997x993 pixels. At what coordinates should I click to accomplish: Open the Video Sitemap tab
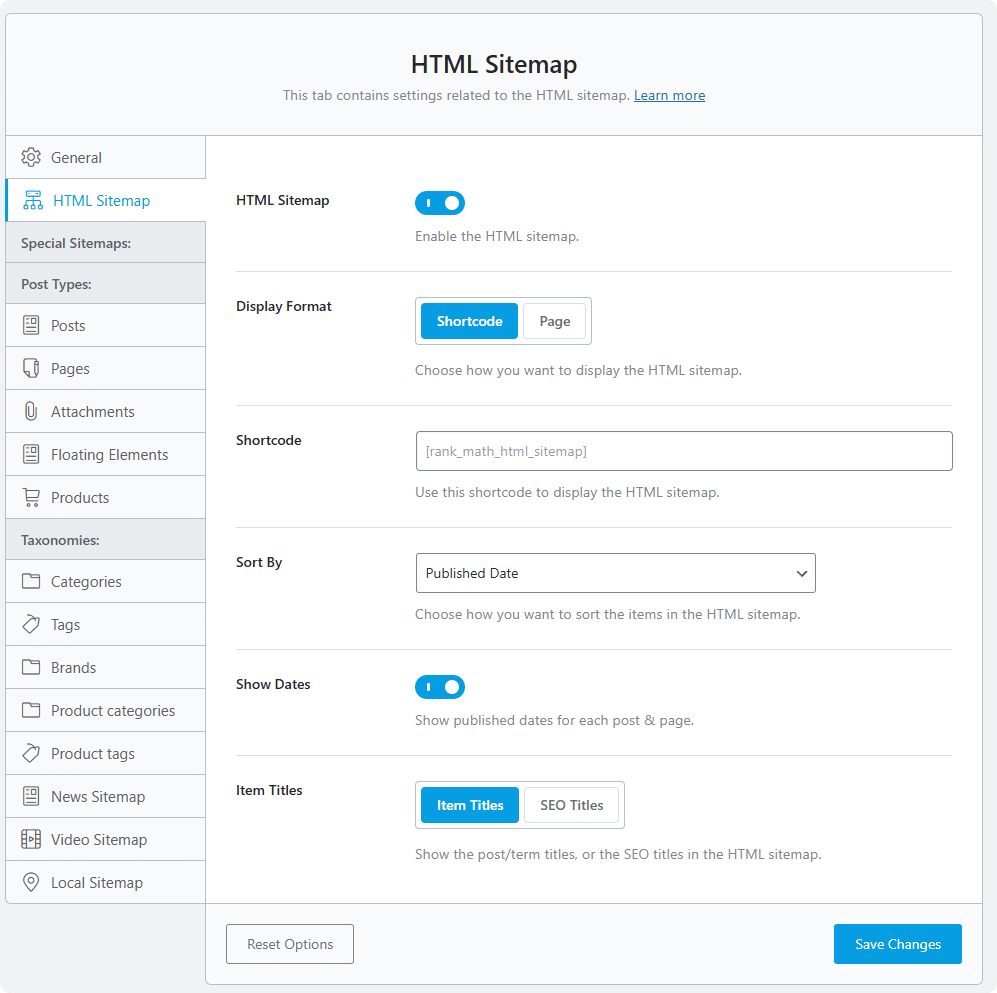pos(106,839)
